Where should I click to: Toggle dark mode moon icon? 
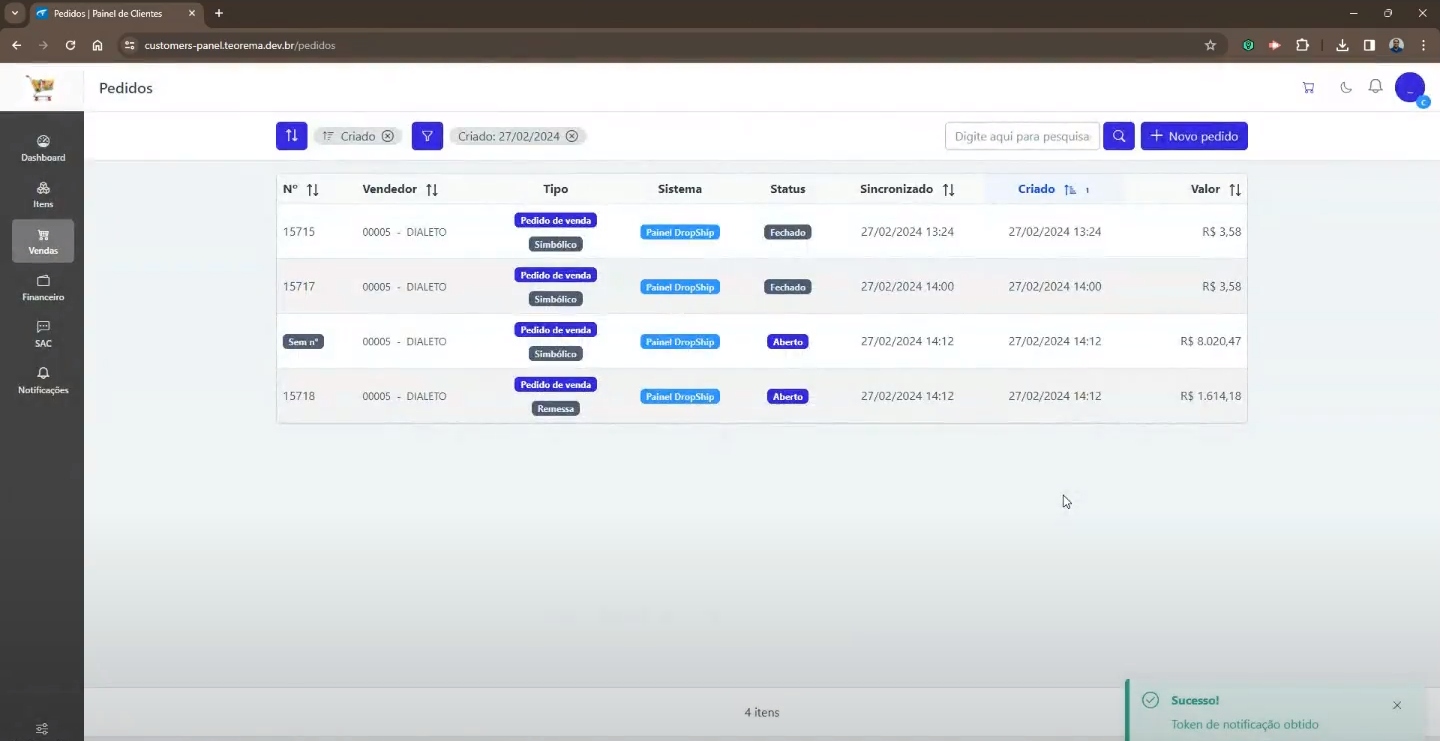(x=1346, y=88)
